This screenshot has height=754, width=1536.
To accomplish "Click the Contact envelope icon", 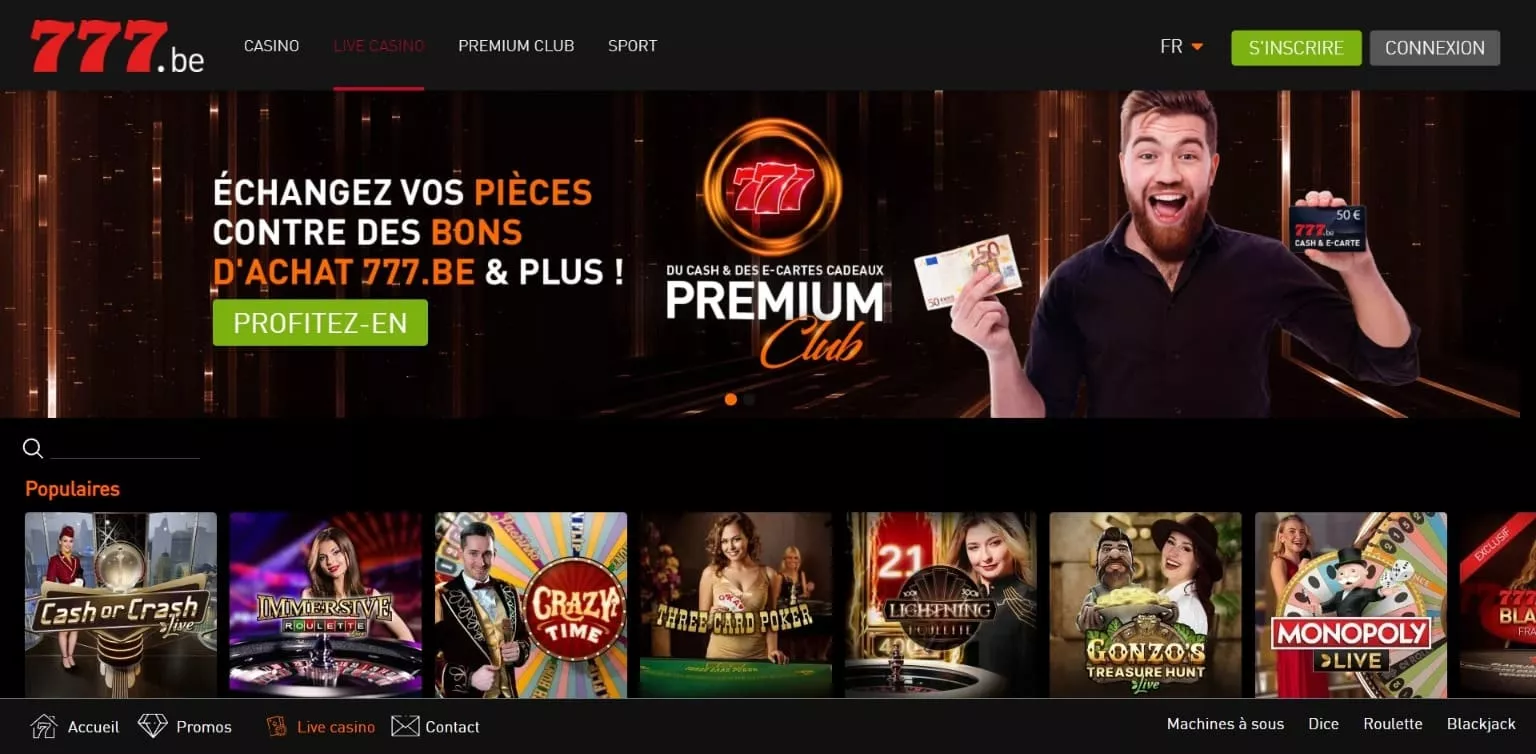I will (405, 726).
